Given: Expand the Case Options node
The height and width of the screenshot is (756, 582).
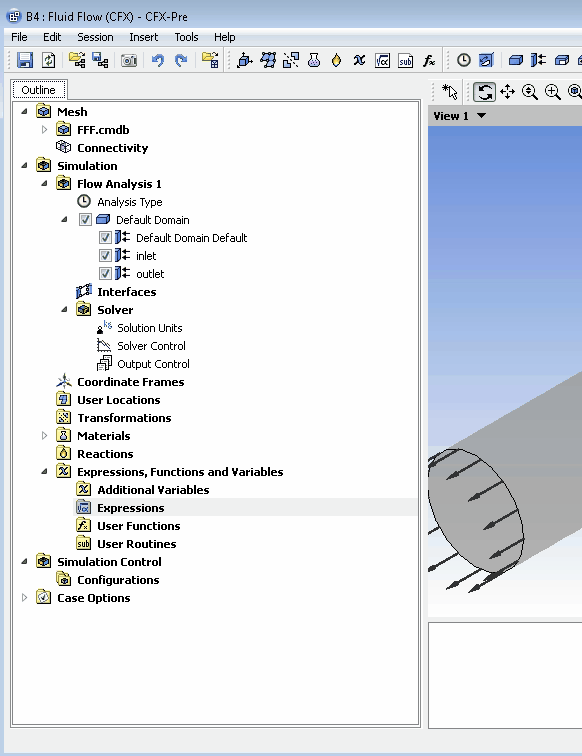Looking at the screenshot, I should (24, 598).
